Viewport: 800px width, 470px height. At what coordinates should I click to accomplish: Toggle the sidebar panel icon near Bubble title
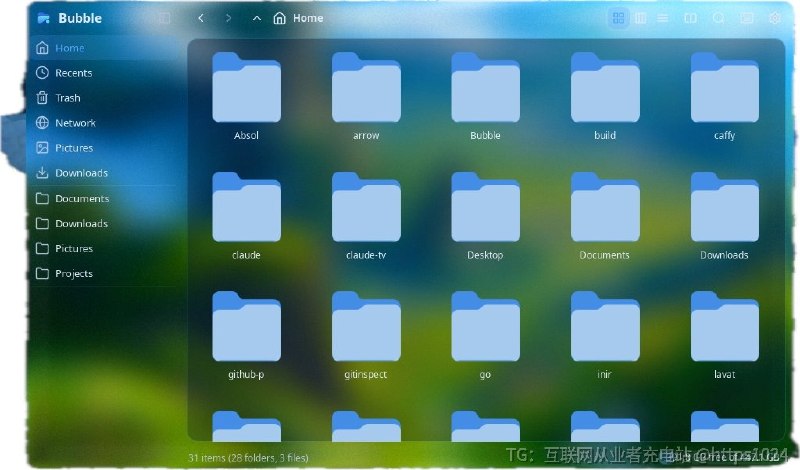164,18
